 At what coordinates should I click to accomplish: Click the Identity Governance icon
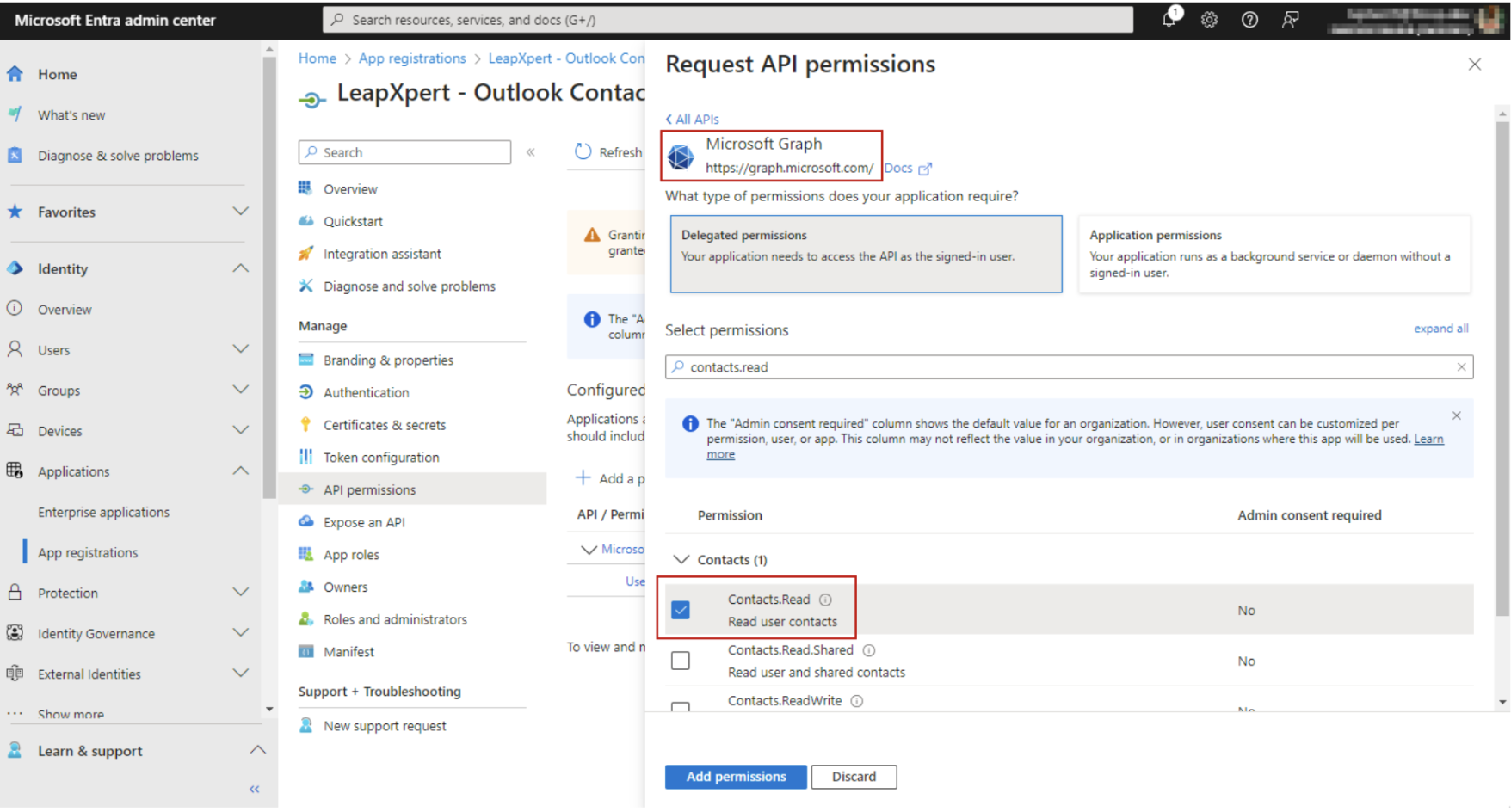[x=15, y=633]
